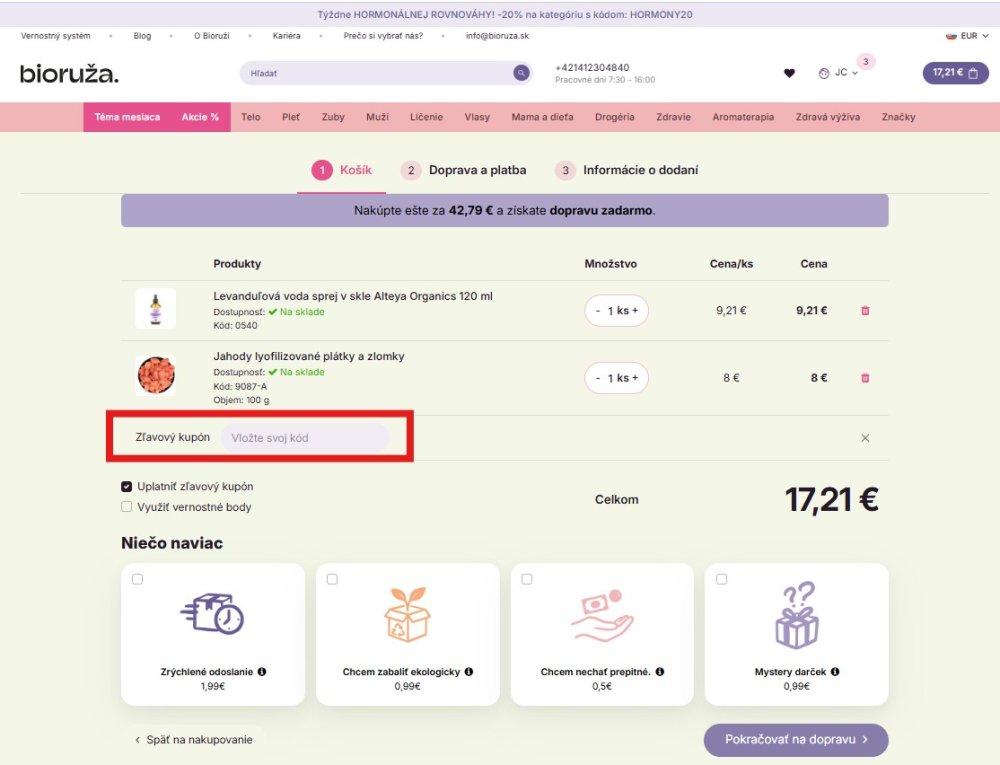Open the Aromaterapia menu category
This screenshot has width=1000, height=765.
[743, 117]
